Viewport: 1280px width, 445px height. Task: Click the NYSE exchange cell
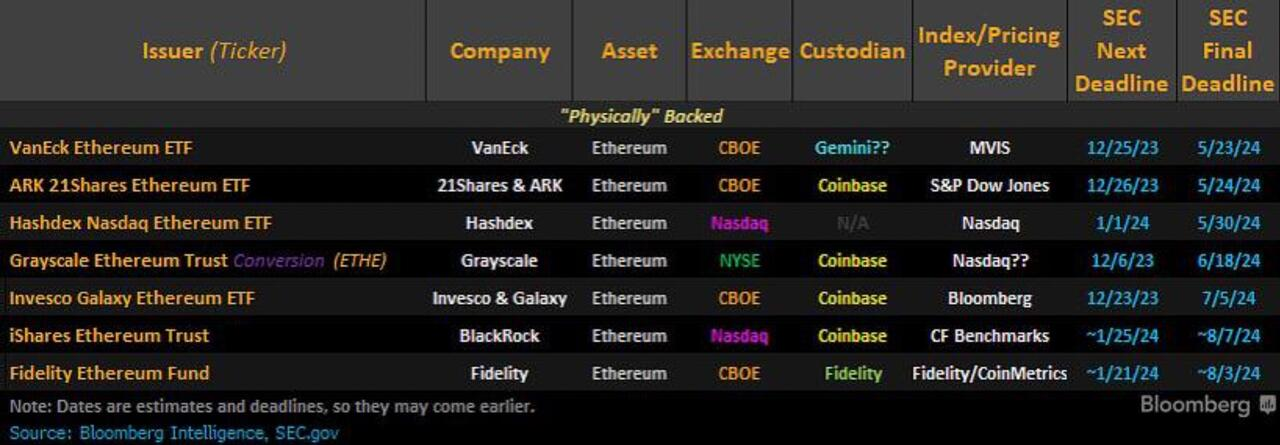[x=739, y=261]
